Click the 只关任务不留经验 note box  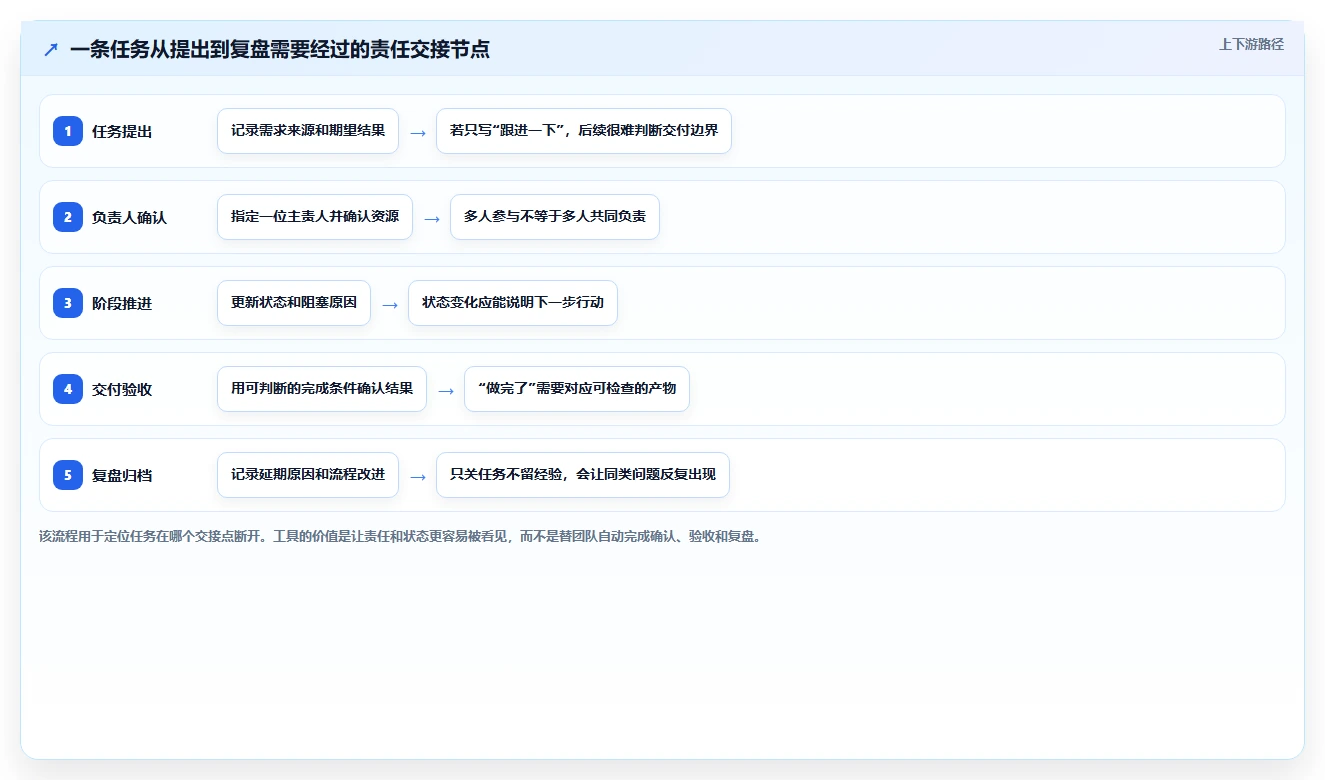(583, 475)
